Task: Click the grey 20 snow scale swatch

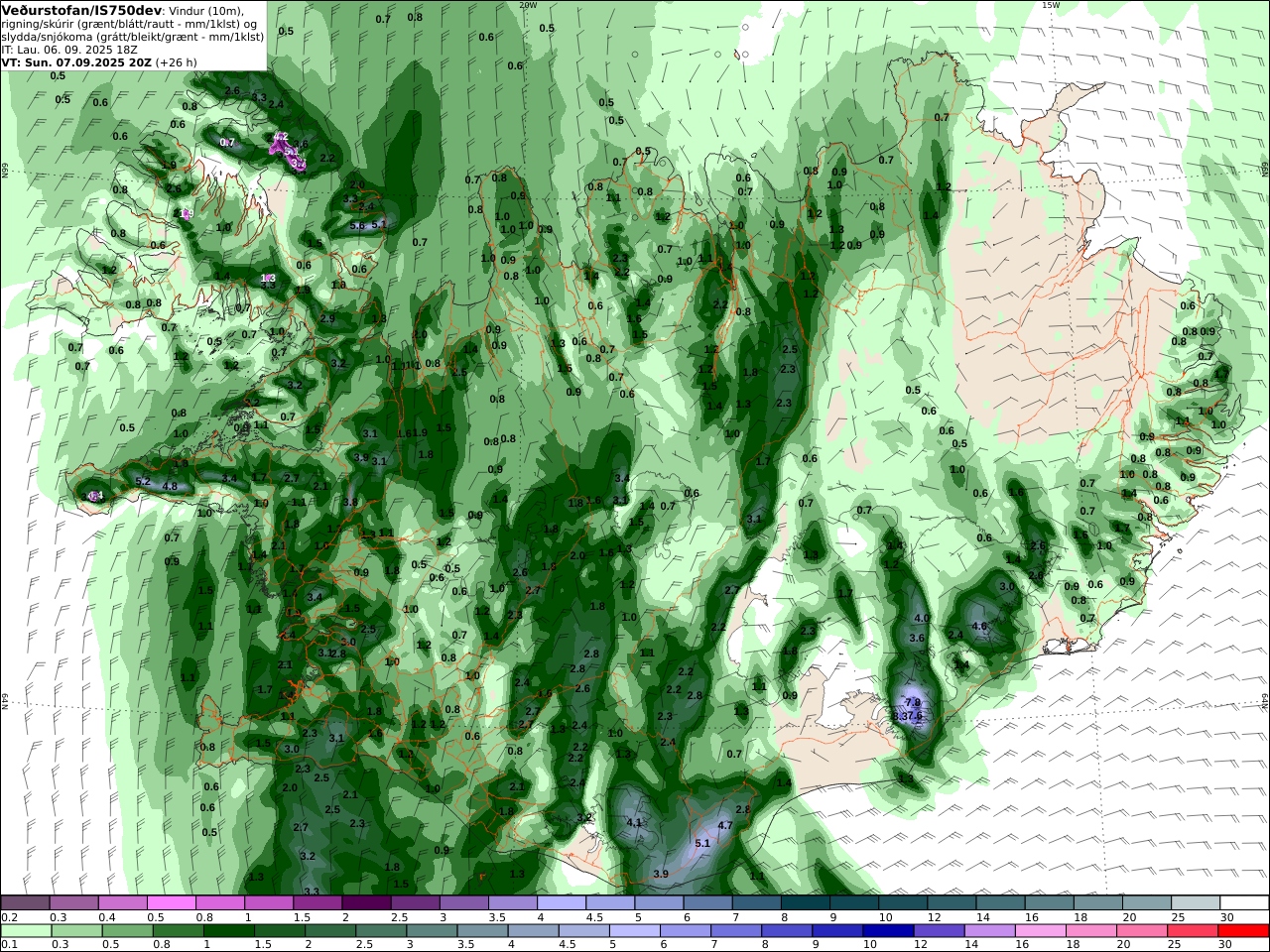Action: (1146, 903)
